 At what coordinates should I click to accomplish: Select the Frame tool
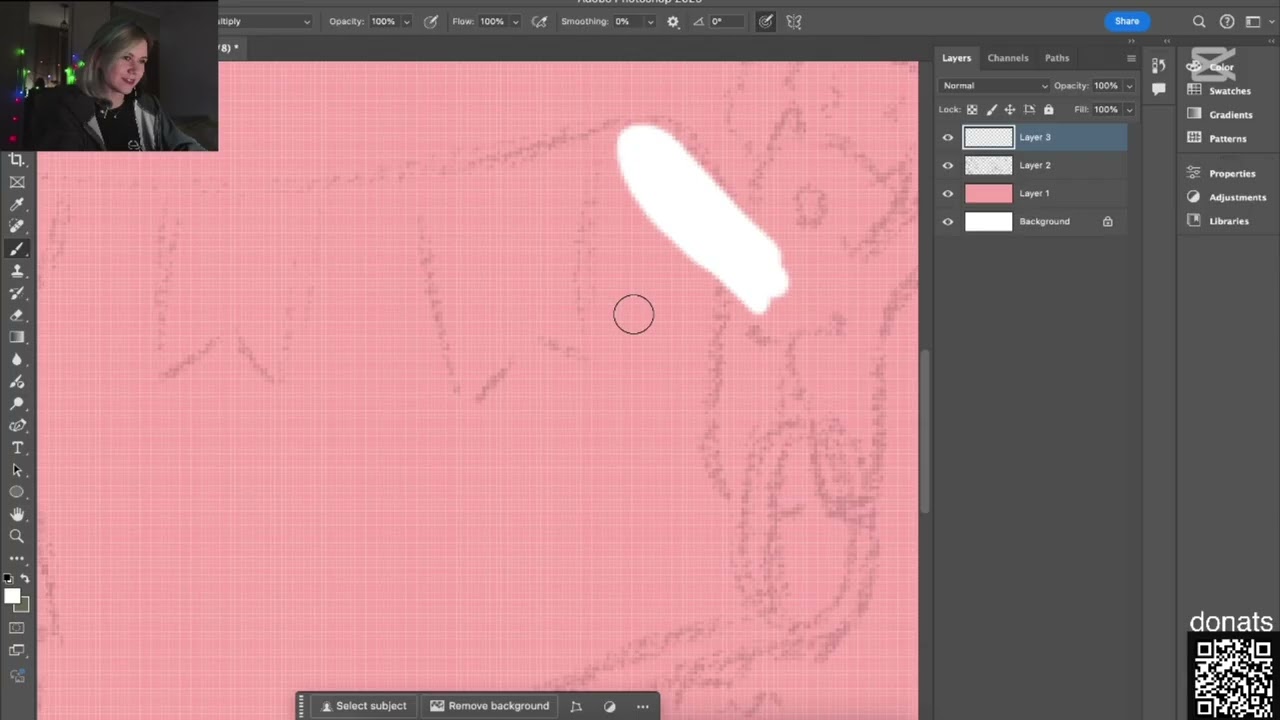click(17, 182)
